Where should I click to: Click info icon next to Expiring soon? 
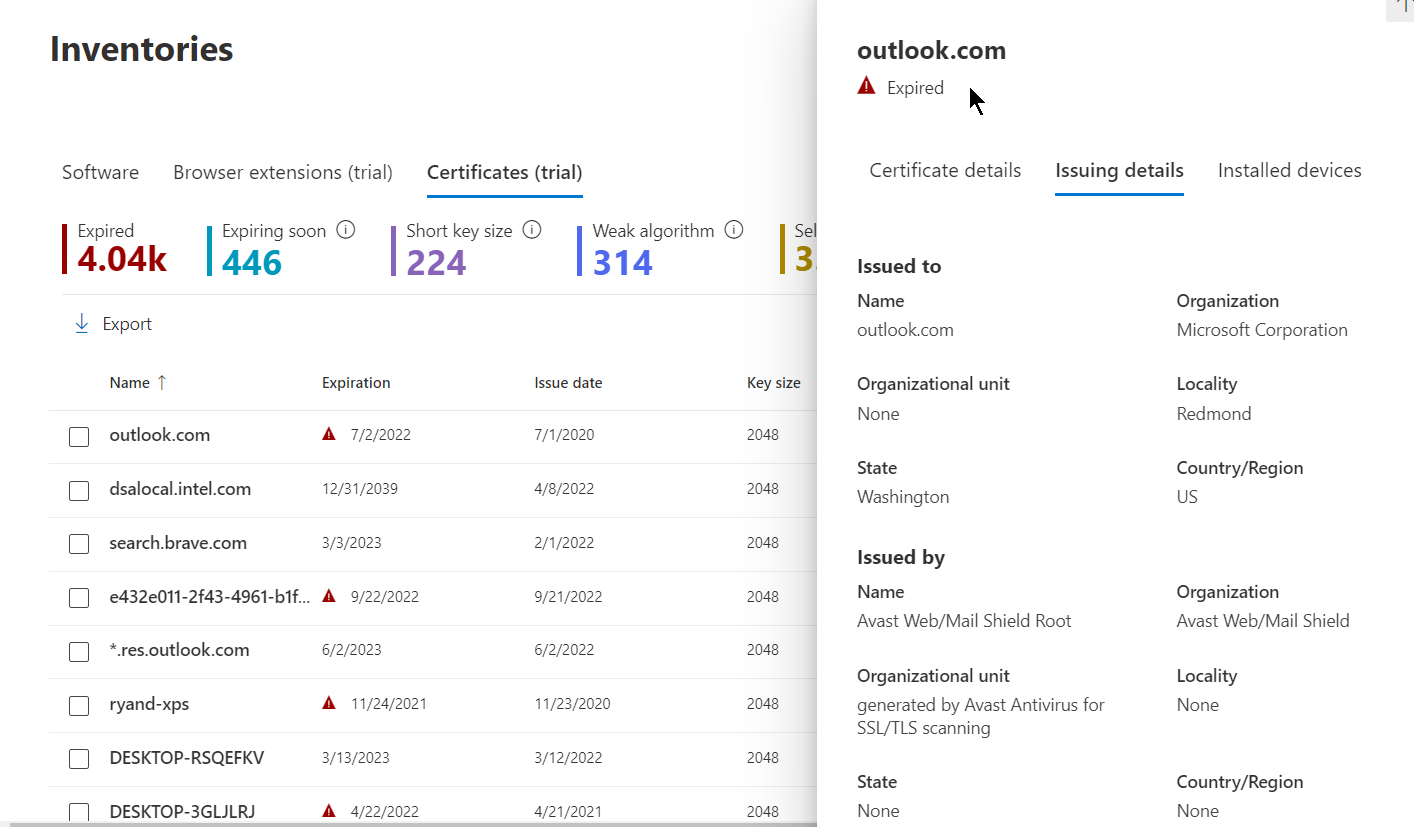(x=346, y=231)
